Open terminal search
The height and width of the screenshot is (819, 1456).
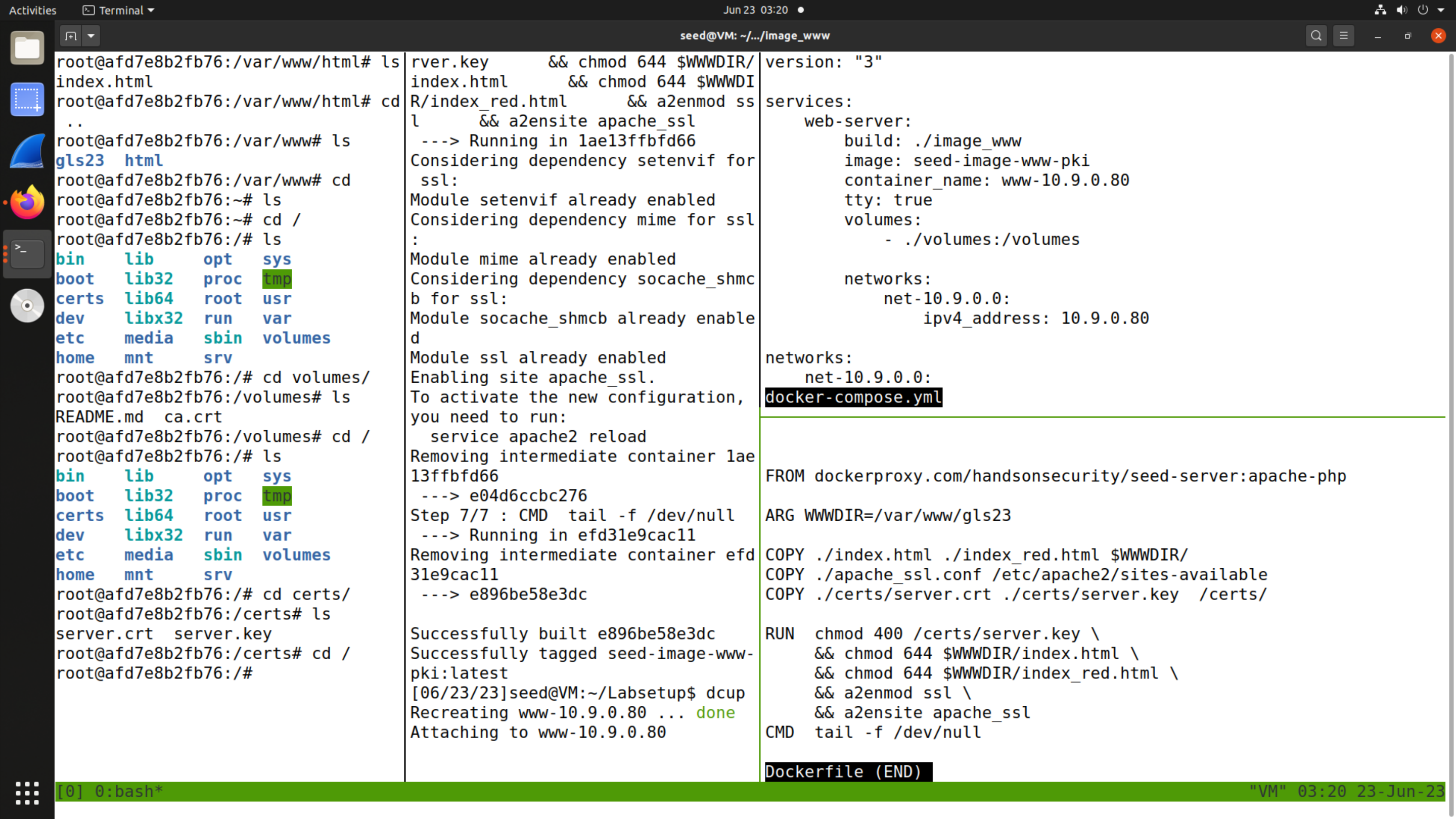pyautogui.click(x=1316, y=35)
